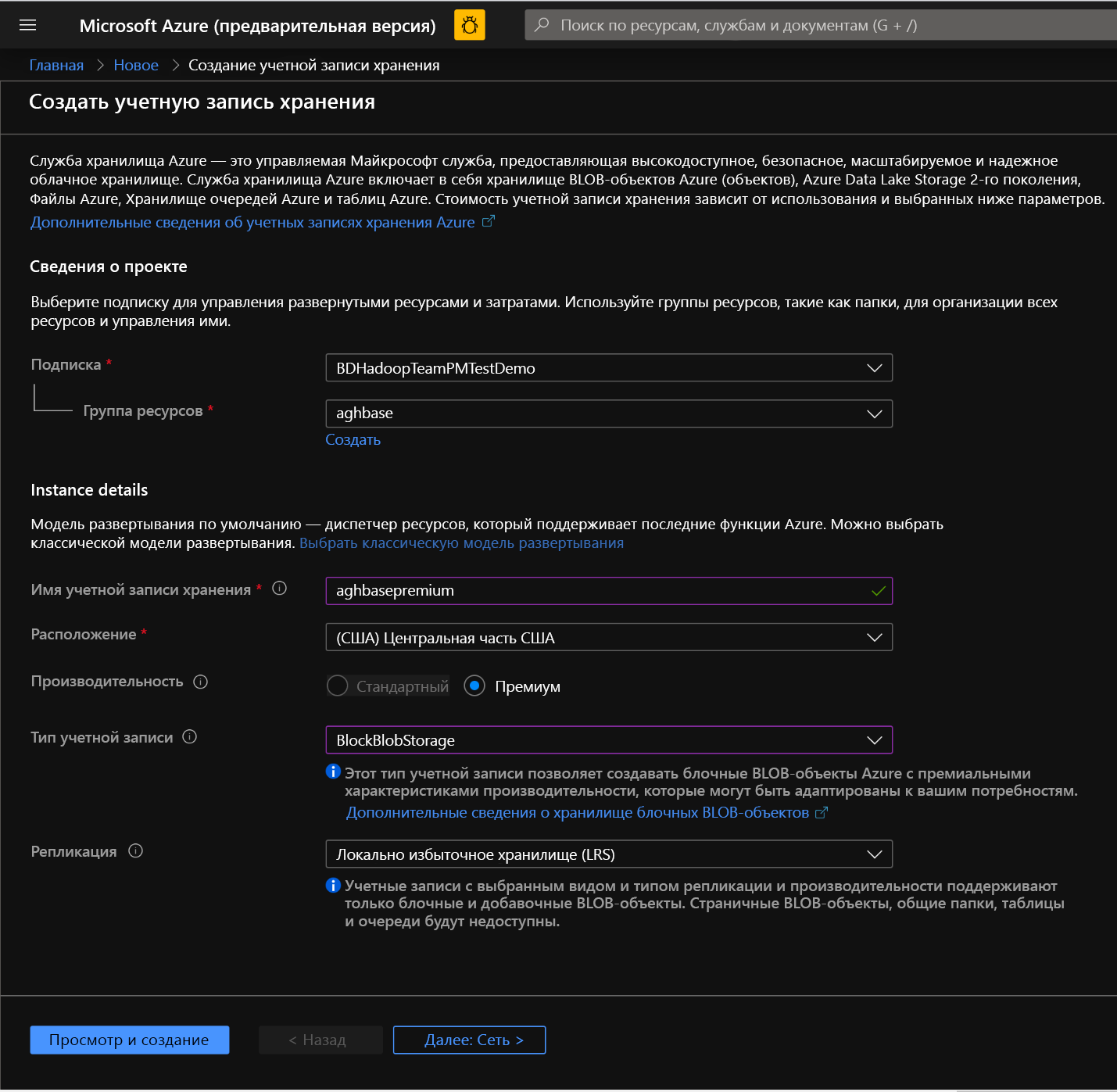Open the account type BlockBlobStorage dropdown
The width and height of the screenshot is (1117, 1092).
point(609,740)
